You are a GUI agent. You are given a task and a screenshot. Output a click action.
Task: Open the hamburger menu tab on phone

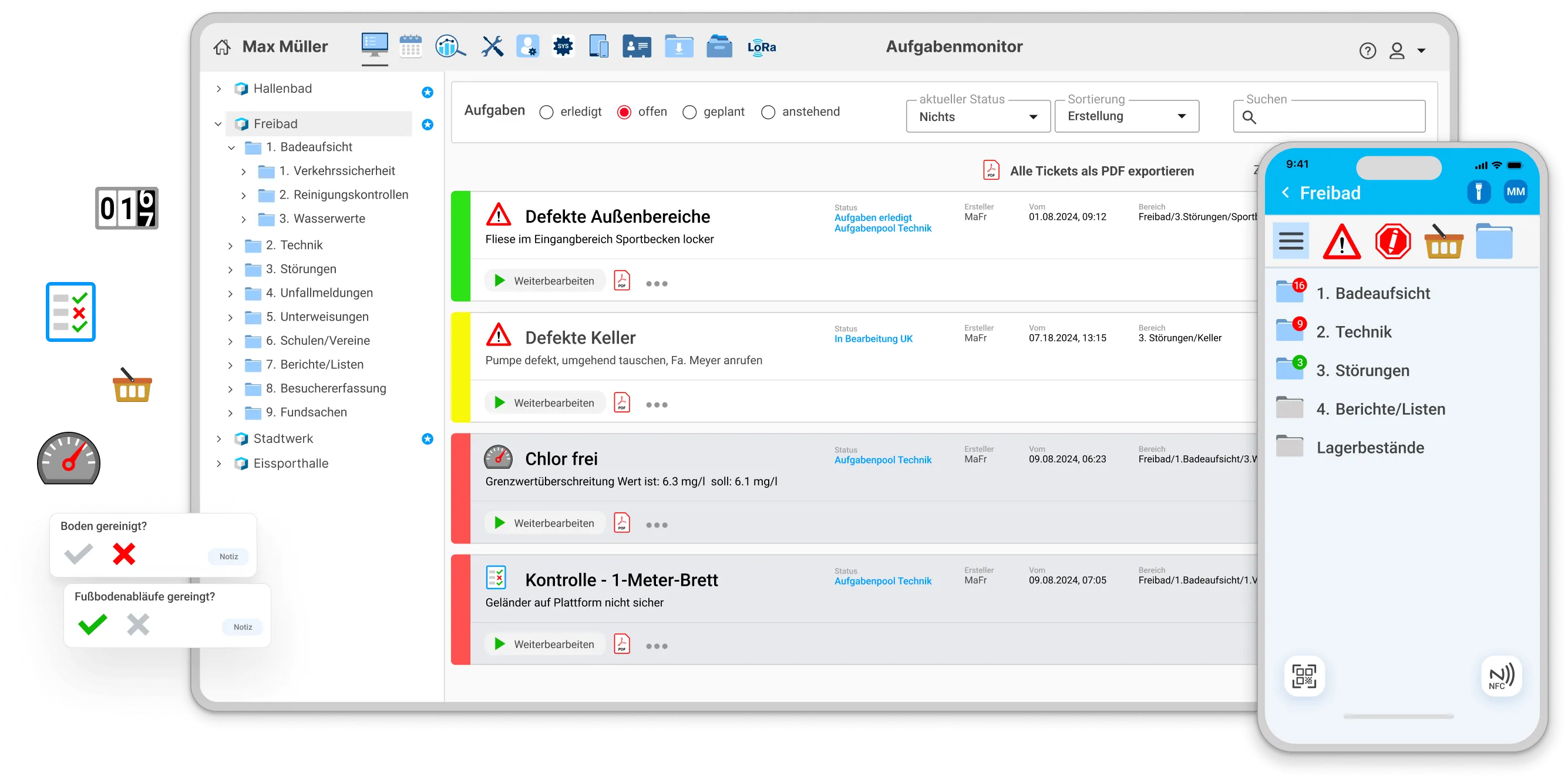pyautogui.click(x=1290, y=242)
